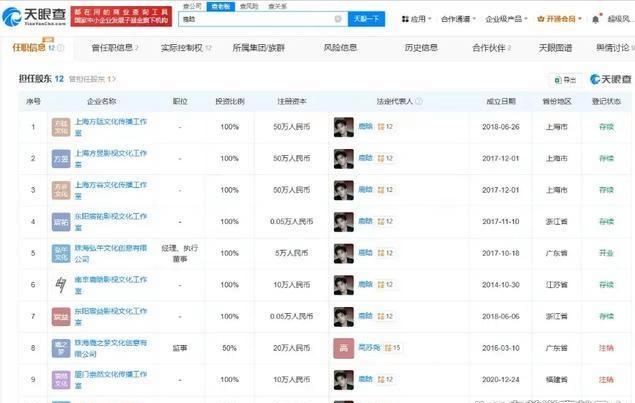Click the red company logo in row 7
The width and height of the screenshot is (635, 403).
coord(61,316)
